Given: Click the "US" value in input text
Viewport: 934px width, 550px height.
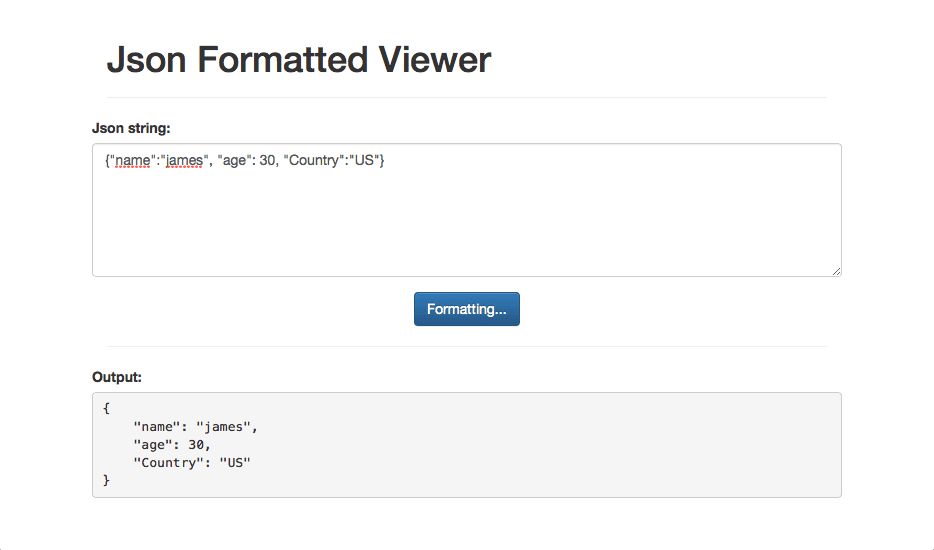Looking at the screenshot, I should [x=363, y=161].
